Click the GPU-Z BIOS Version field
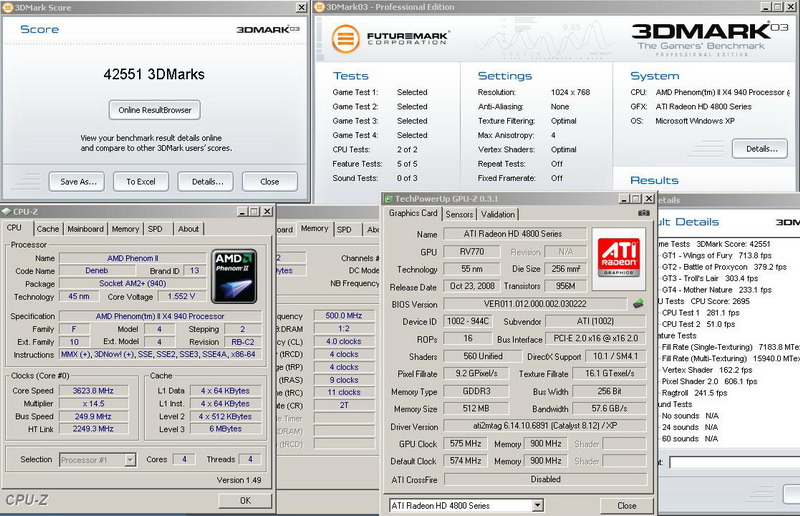 click(535, 304)
